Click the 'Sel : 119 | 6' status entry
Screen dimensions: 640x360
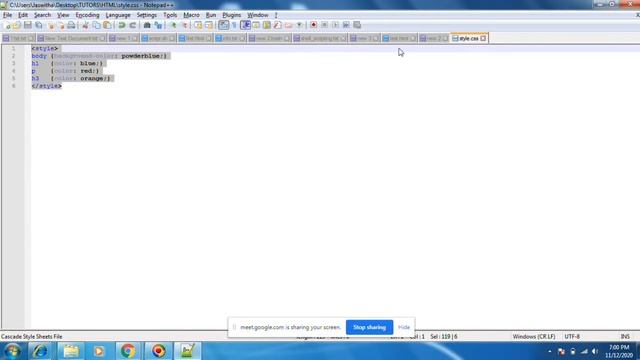444,337
